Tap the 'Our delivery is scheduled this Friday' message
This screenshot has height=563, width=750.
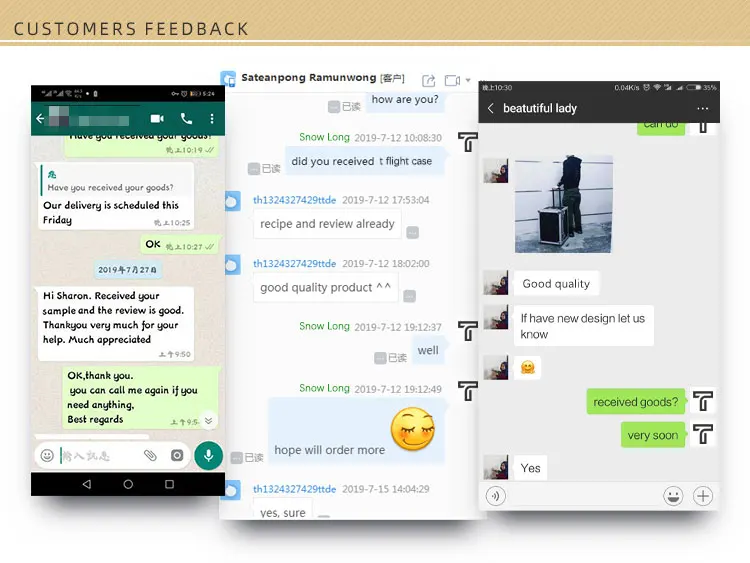pyautogui.click(x=116, y=196)
